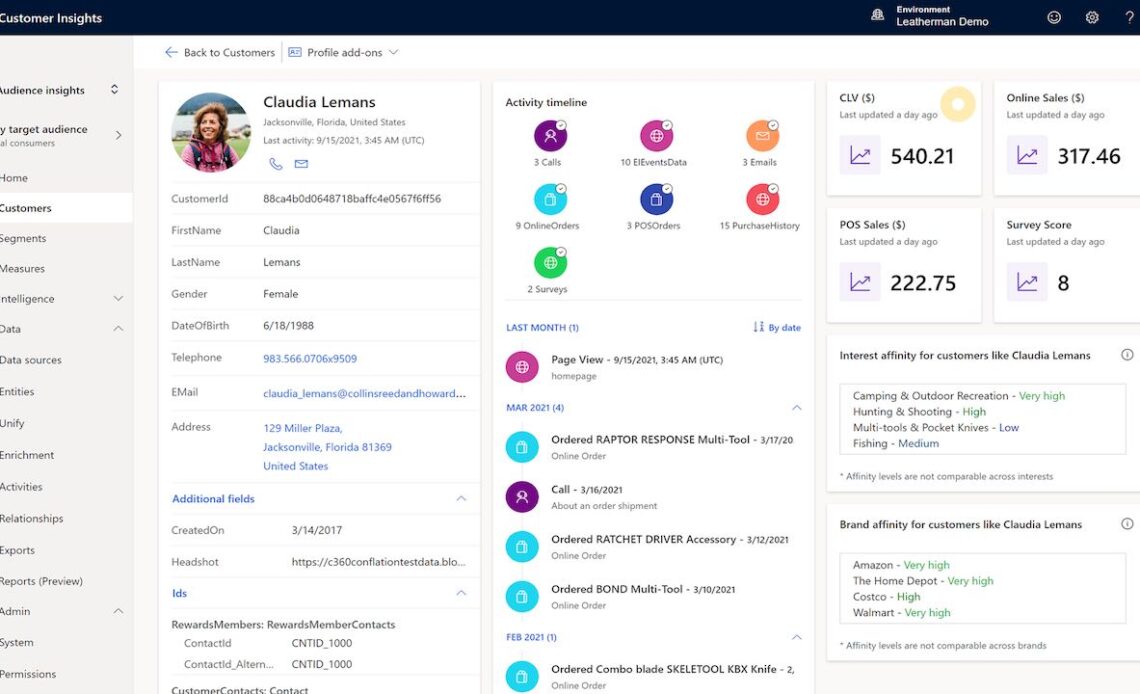Open the help question mark icon
Image resolution: width=1140 pixels, height=694 pixels.
click(x=1129, y=17)
